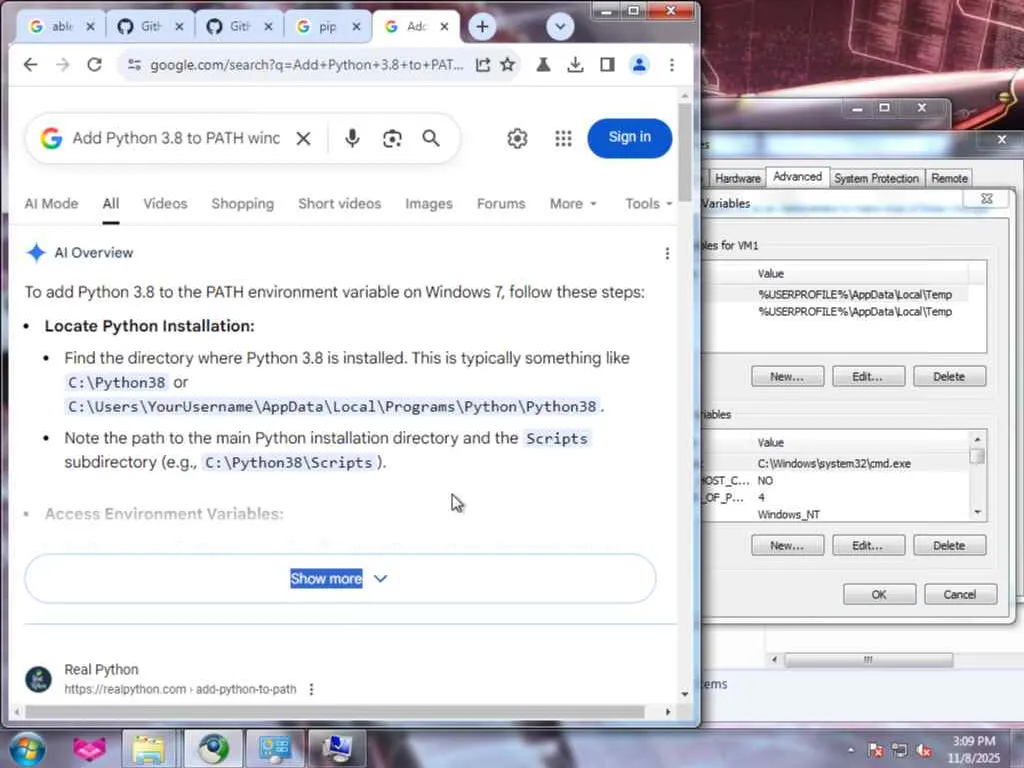Click the taskbar clock showing 3:09 PM

pyautogui.click(x=974, y=749)
